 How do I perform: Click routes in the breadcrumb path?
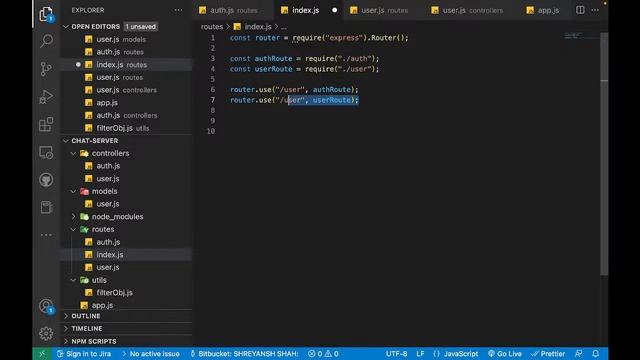click(212, 27)
